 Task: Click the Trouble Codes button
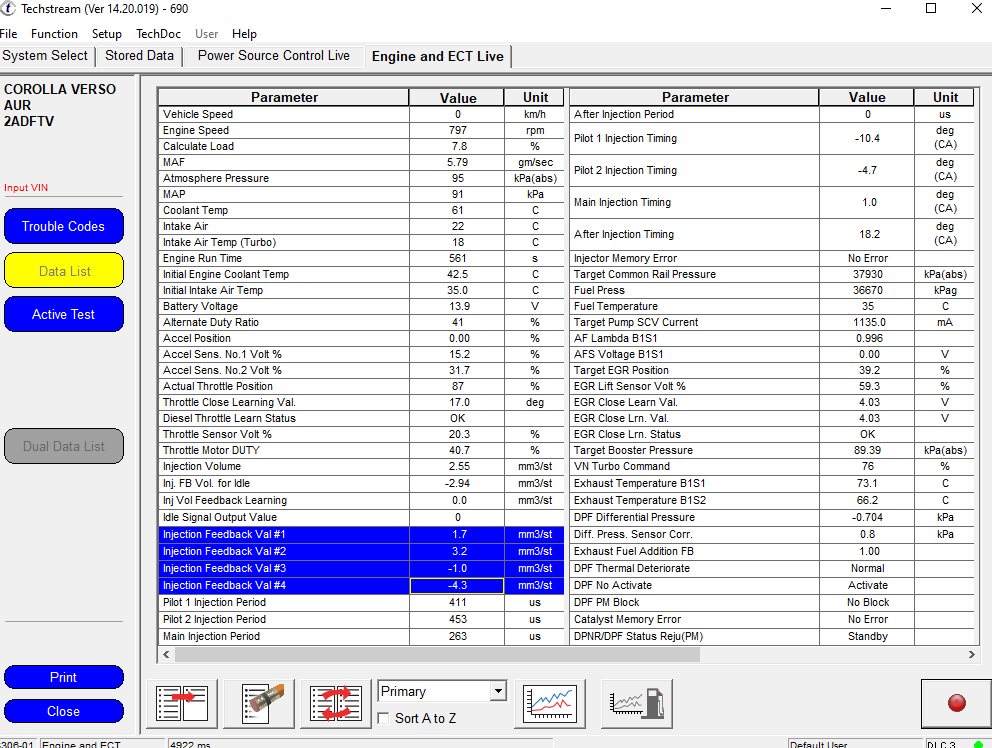click(63, 226)
